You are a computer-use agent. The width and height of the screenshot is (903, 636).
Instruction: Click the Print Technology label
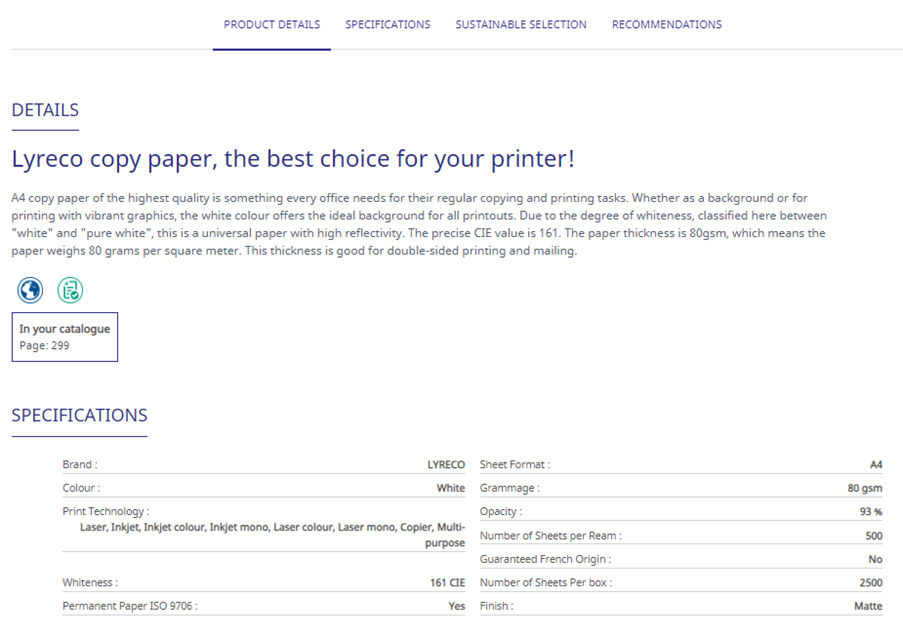coord(105,512)
